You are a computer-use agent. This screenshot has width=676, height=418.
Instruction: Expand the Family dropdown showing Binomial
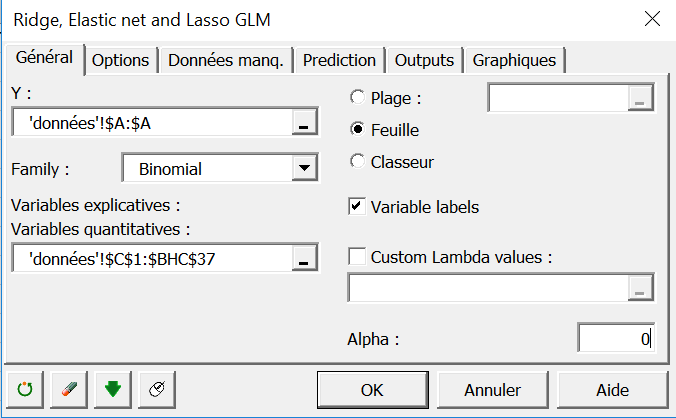pyautogui.click(x=303, y=169)
